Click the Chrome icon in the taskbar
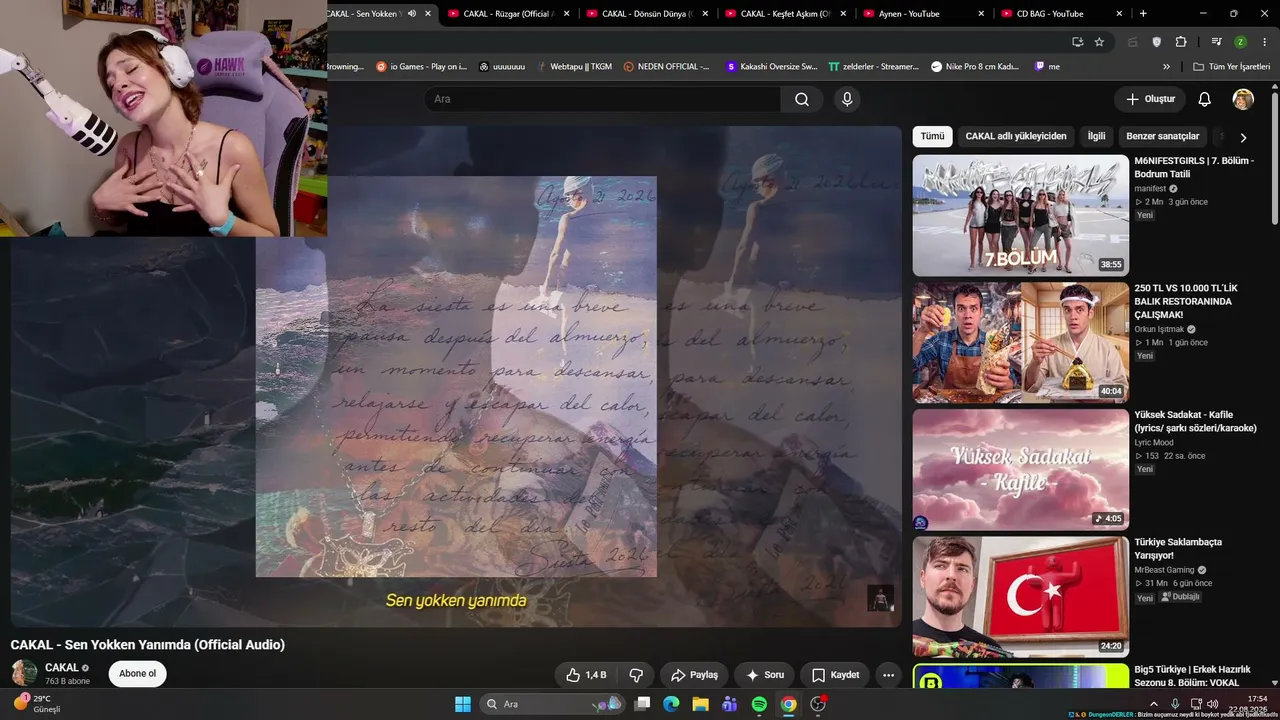1280x720 pixels. 788,704
